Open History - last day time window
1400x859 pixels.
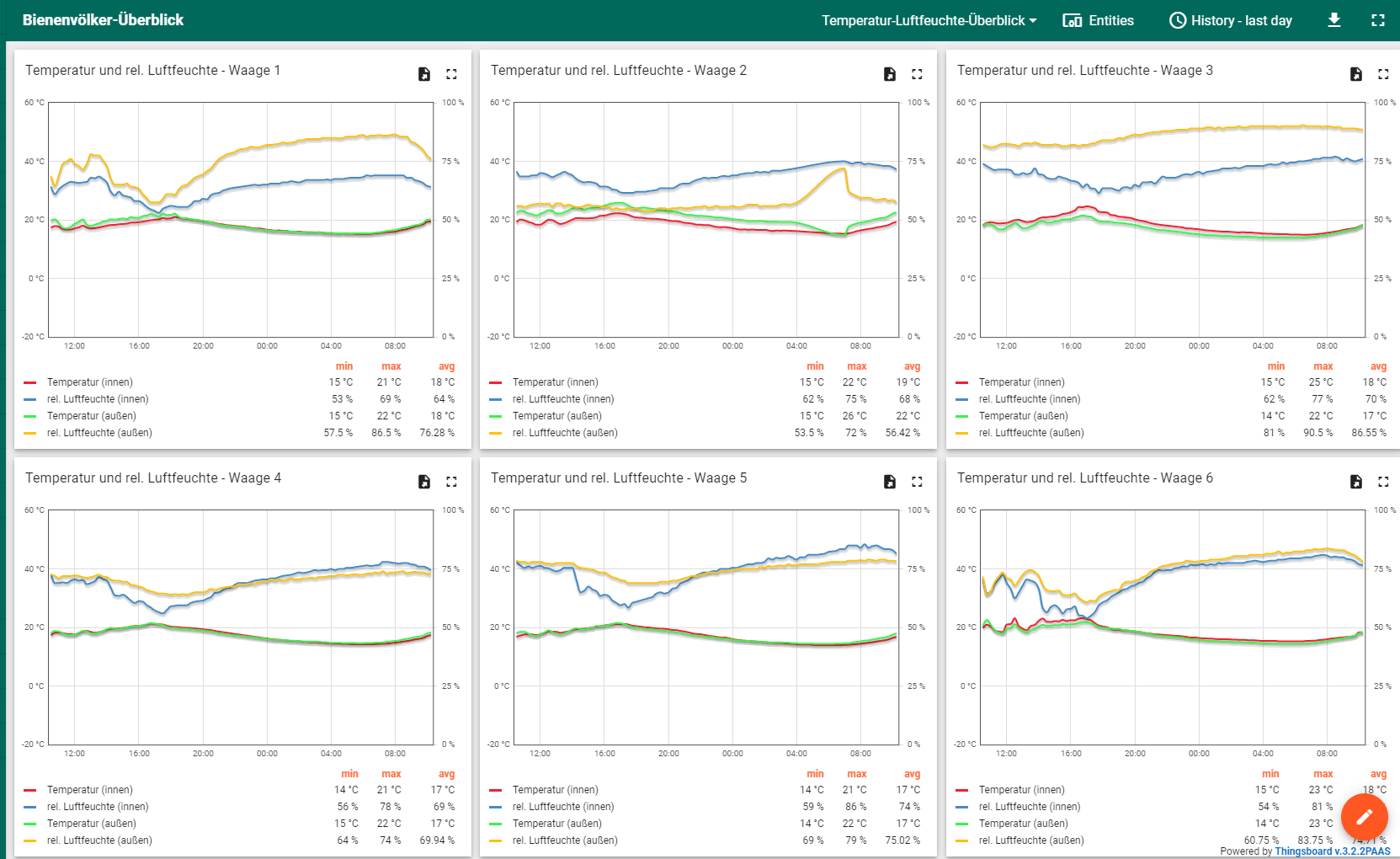tap(1231, 20)
